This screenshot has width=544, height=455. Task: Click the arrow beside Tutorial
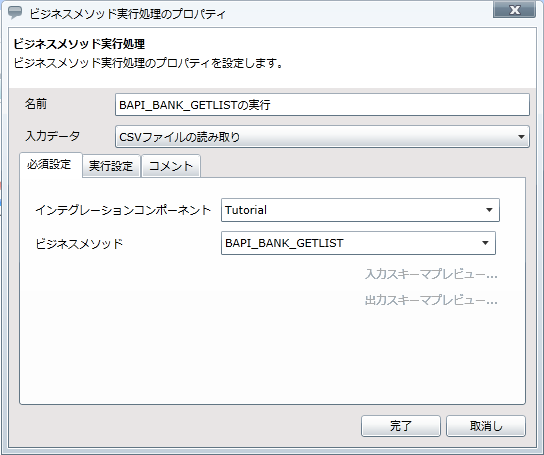click(x=489, y=210)
